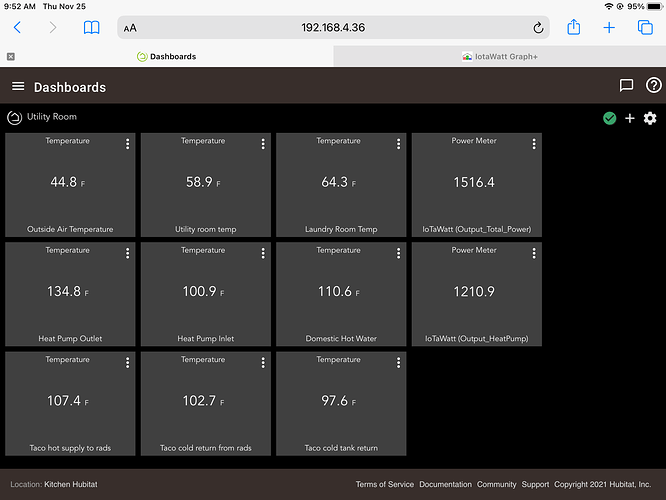Go back with Safari back arrow
Screen dimensions: 666x500
click(17, 28)
